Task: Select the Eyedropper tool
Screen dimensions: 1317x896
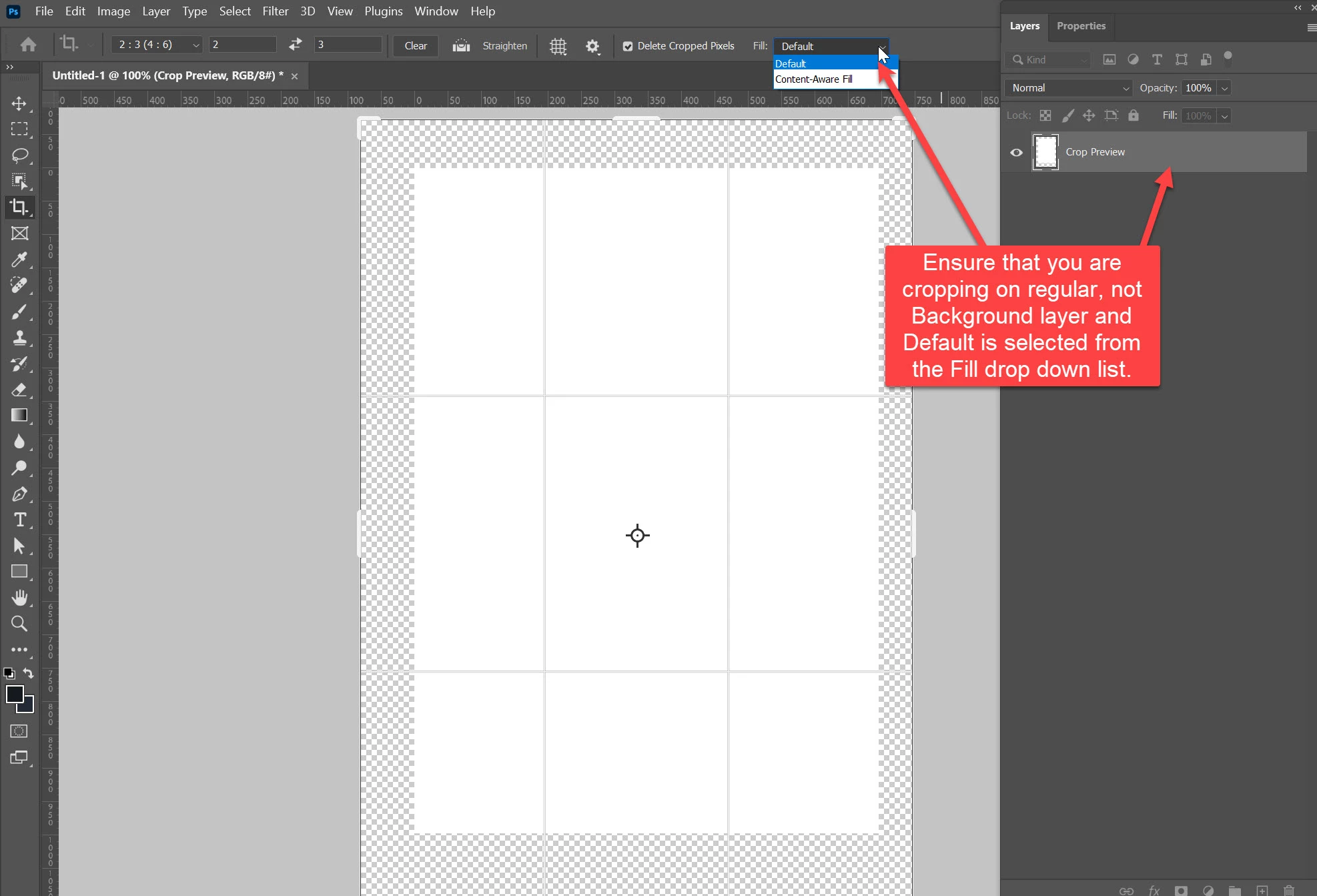Action: click(x=19, y=259)
